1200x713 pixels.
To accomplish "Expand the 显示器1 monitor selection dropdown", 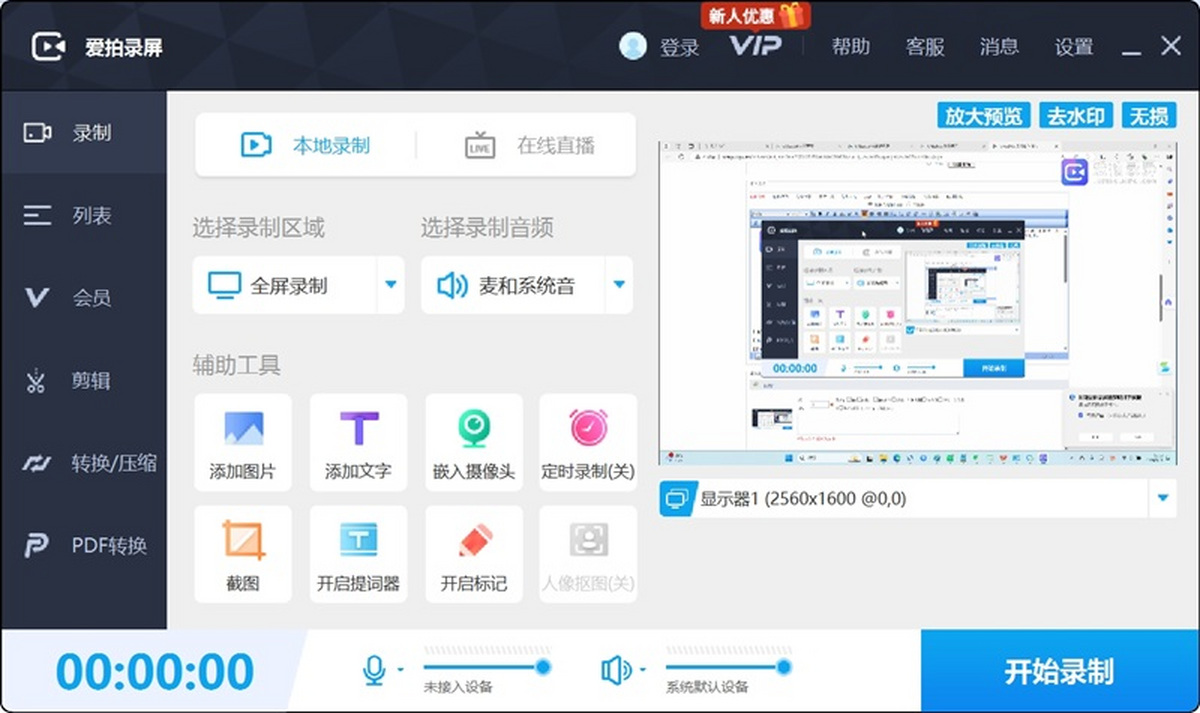I will pos(1162,497).
